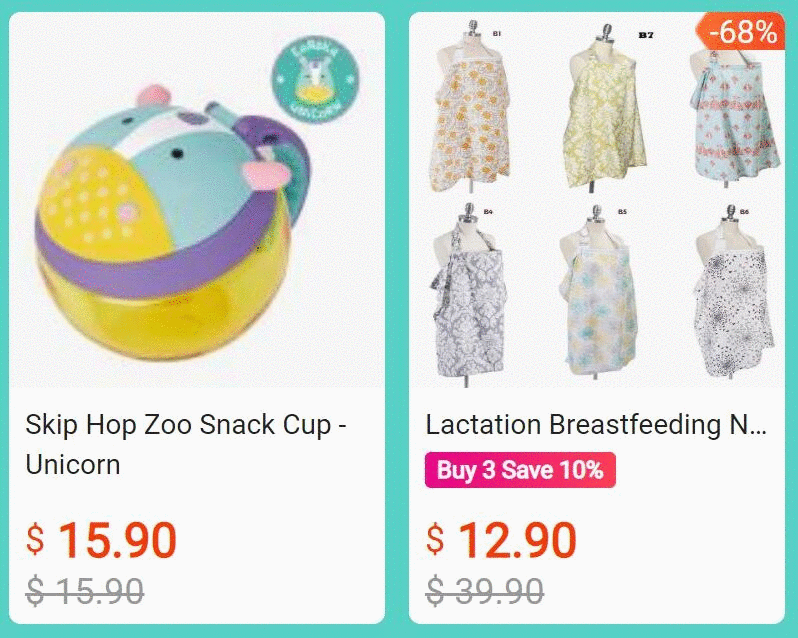The width and height of the screenshot is (798, 638).
Task: Click the $12.90 sale price
Action: 501,540
